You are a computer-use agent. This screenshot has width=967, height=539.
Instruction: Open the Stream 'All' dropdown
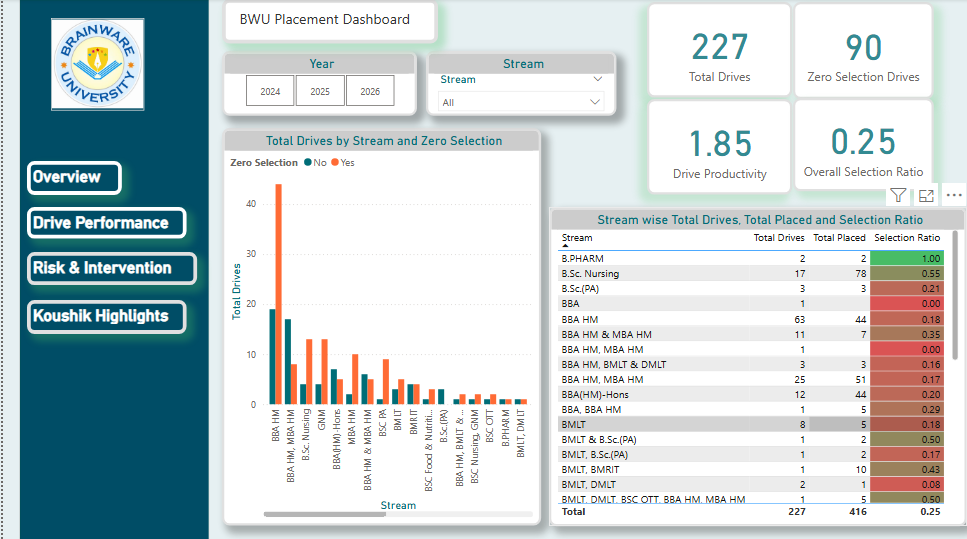point(521,102)
